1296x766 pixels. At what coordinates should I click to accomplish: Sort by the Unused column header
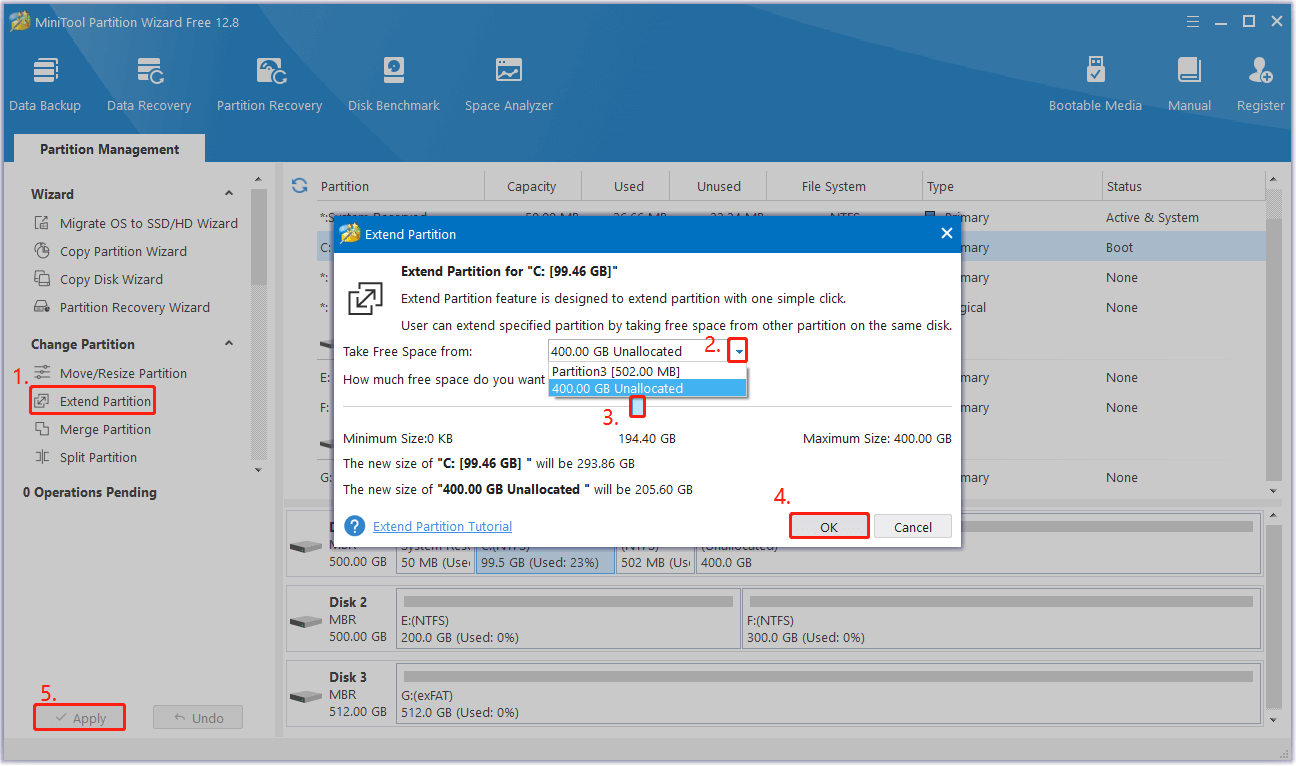coord(719,186)
